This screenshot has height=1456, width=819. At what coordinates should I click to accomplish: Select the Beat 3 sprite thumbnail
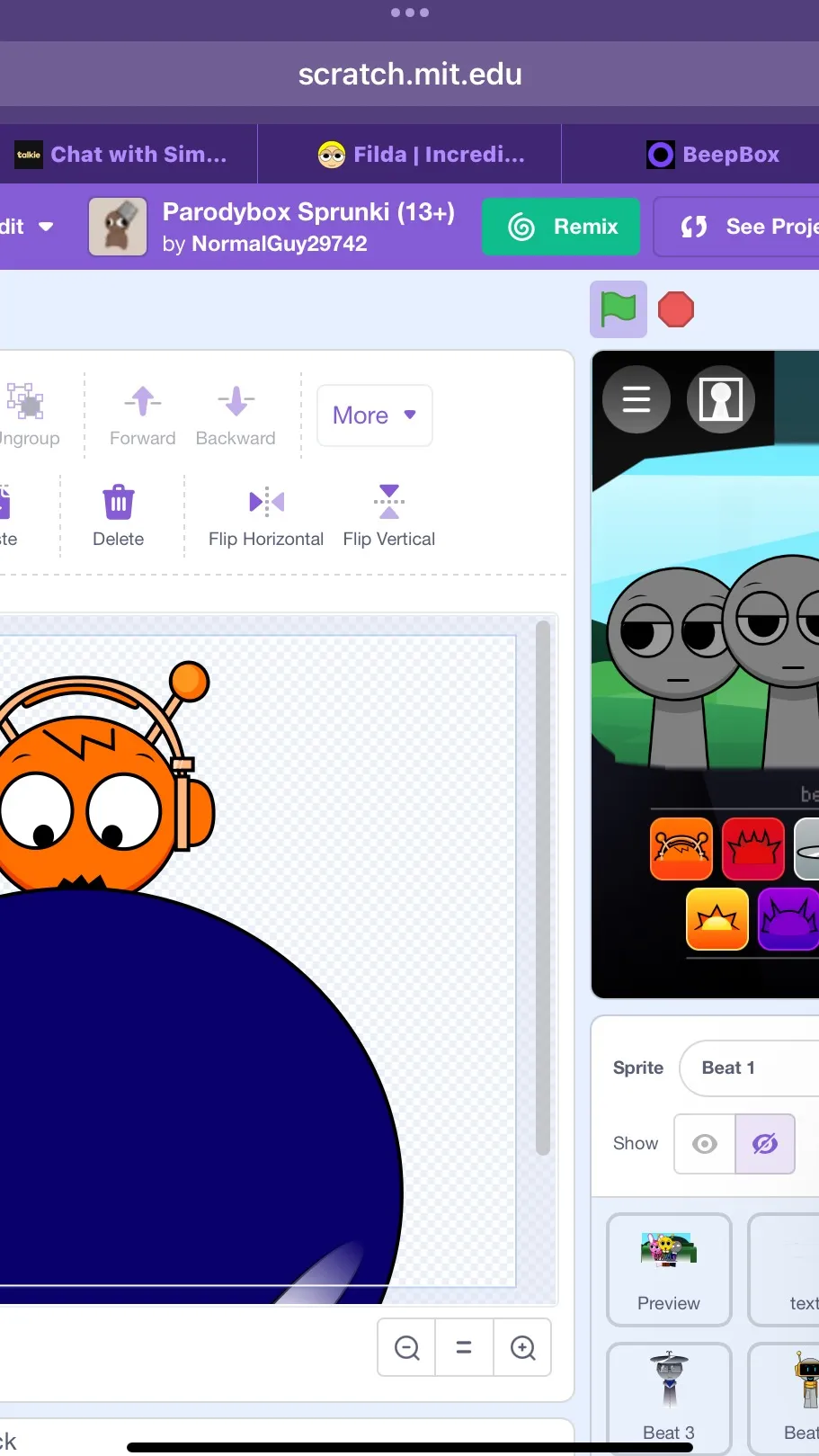point(669,1396)
